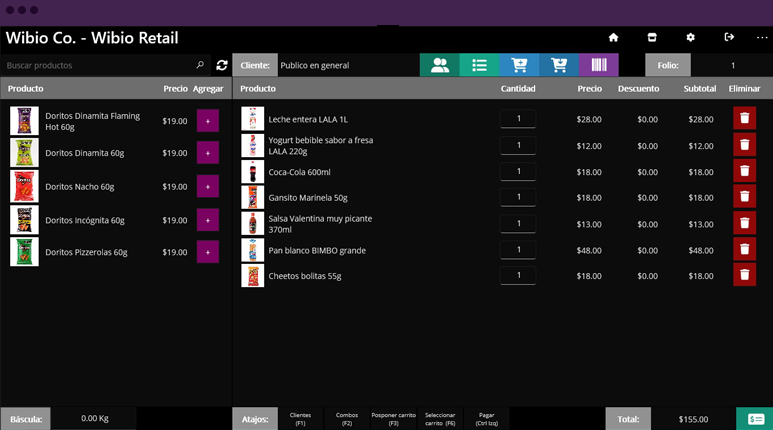Image resolution: width=773 pixels, height=430 pixels.
Task: Open settings gear icon
Action: [690, 37]
